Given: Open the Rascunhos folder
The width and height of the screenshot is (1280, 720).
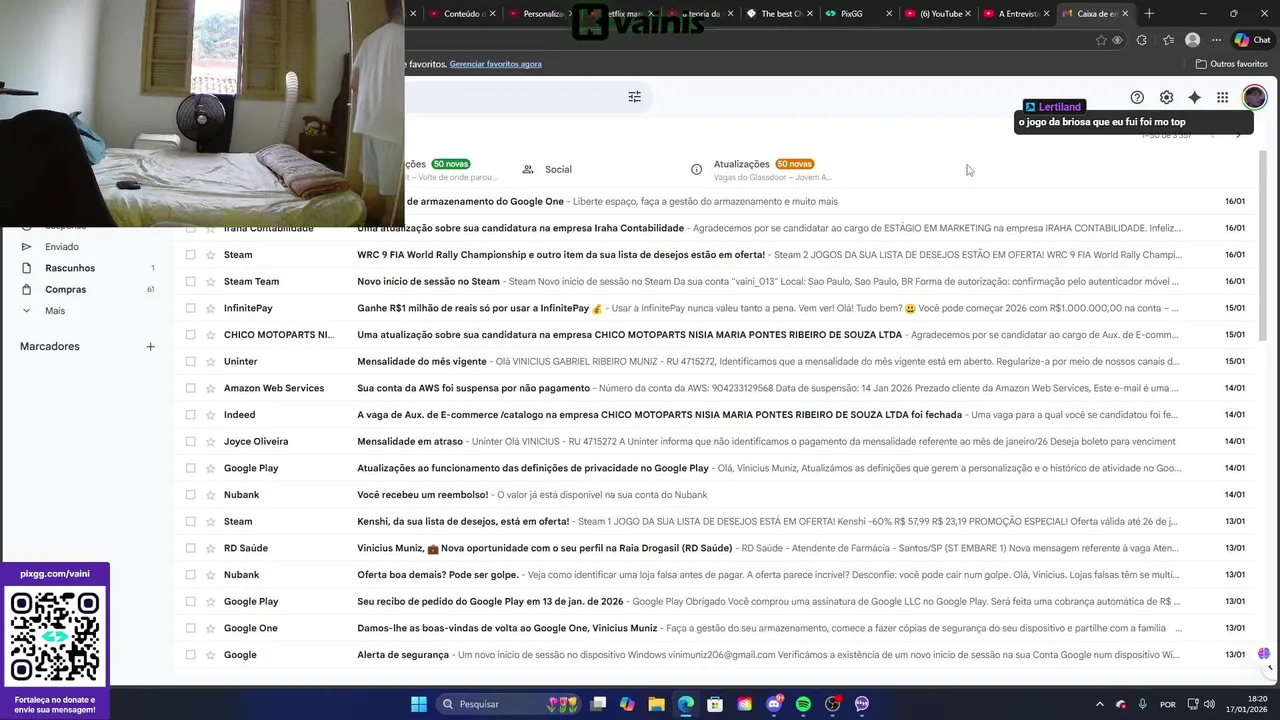Looking at the screenshot, I should (x=70, y=268).
